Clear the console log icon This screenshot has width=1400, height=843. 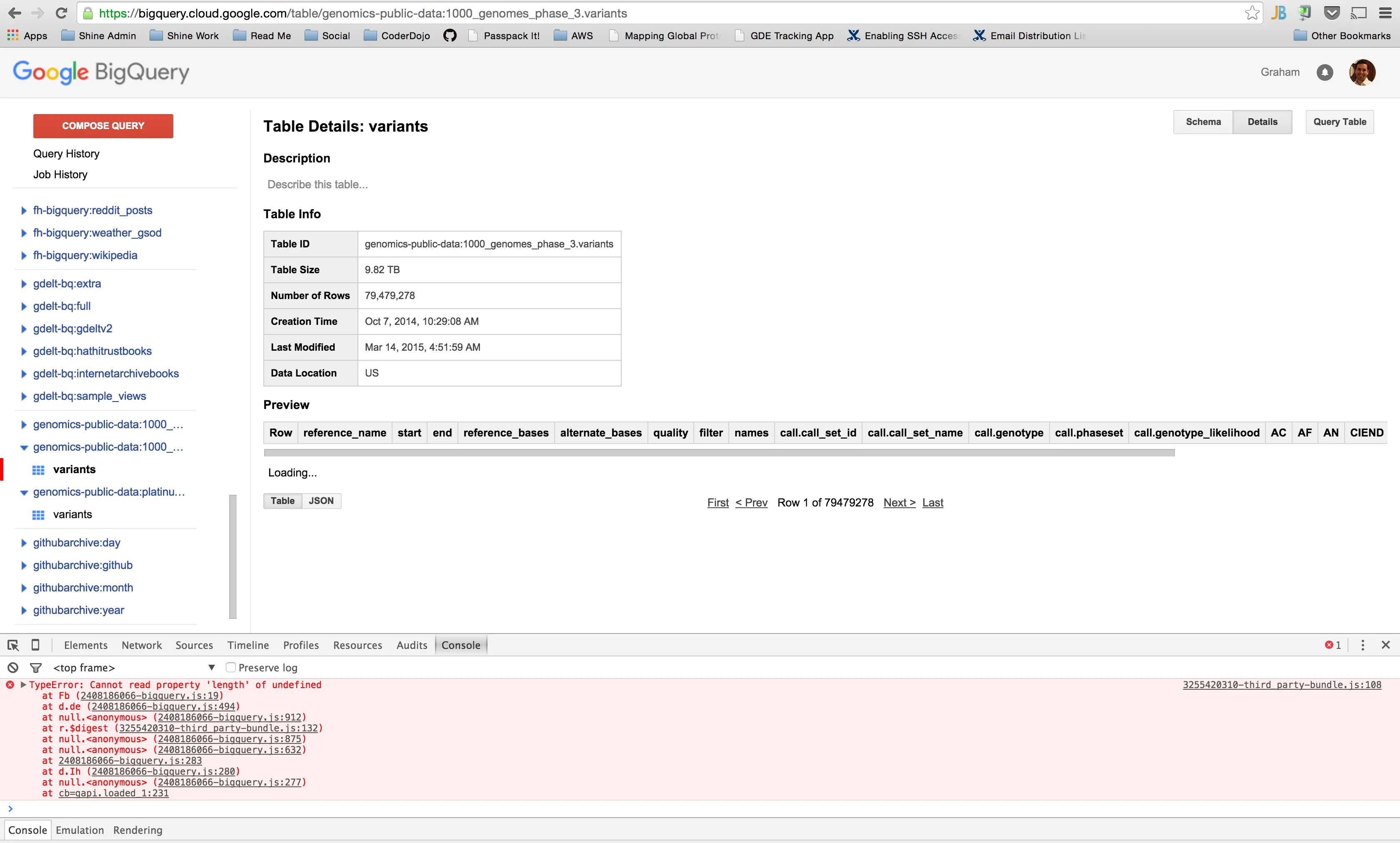[x=12, y=668]
